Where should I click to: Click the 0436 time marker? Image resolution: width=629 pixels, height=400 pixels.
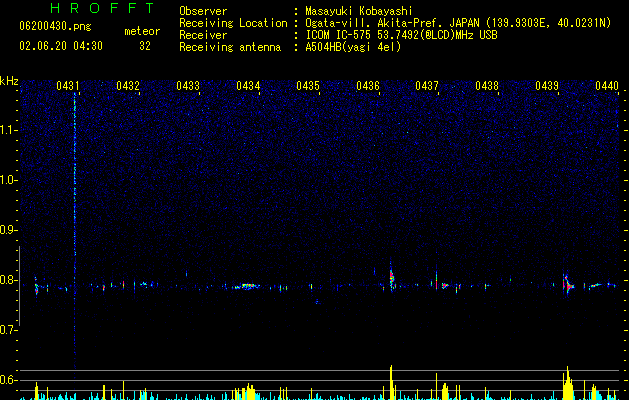pyautogui.click(x=368, y=86)
